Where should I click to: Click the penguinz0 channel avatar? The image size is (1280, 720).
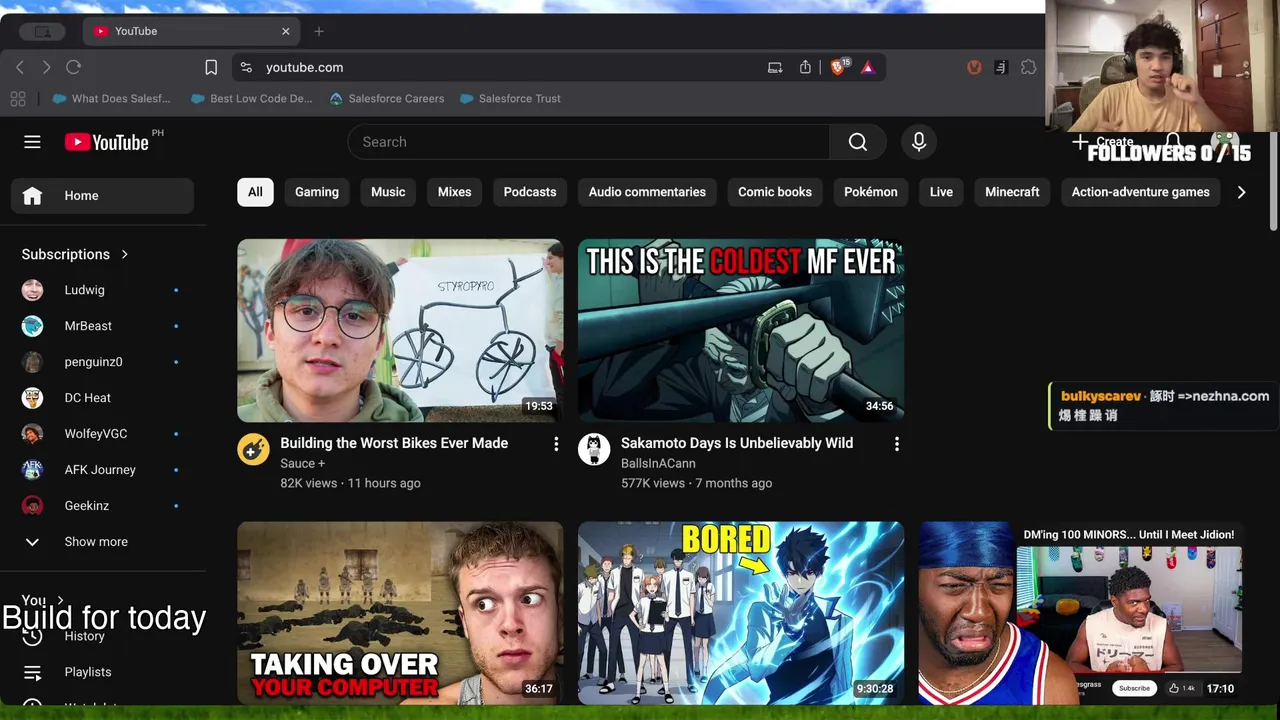pos(33,362)
